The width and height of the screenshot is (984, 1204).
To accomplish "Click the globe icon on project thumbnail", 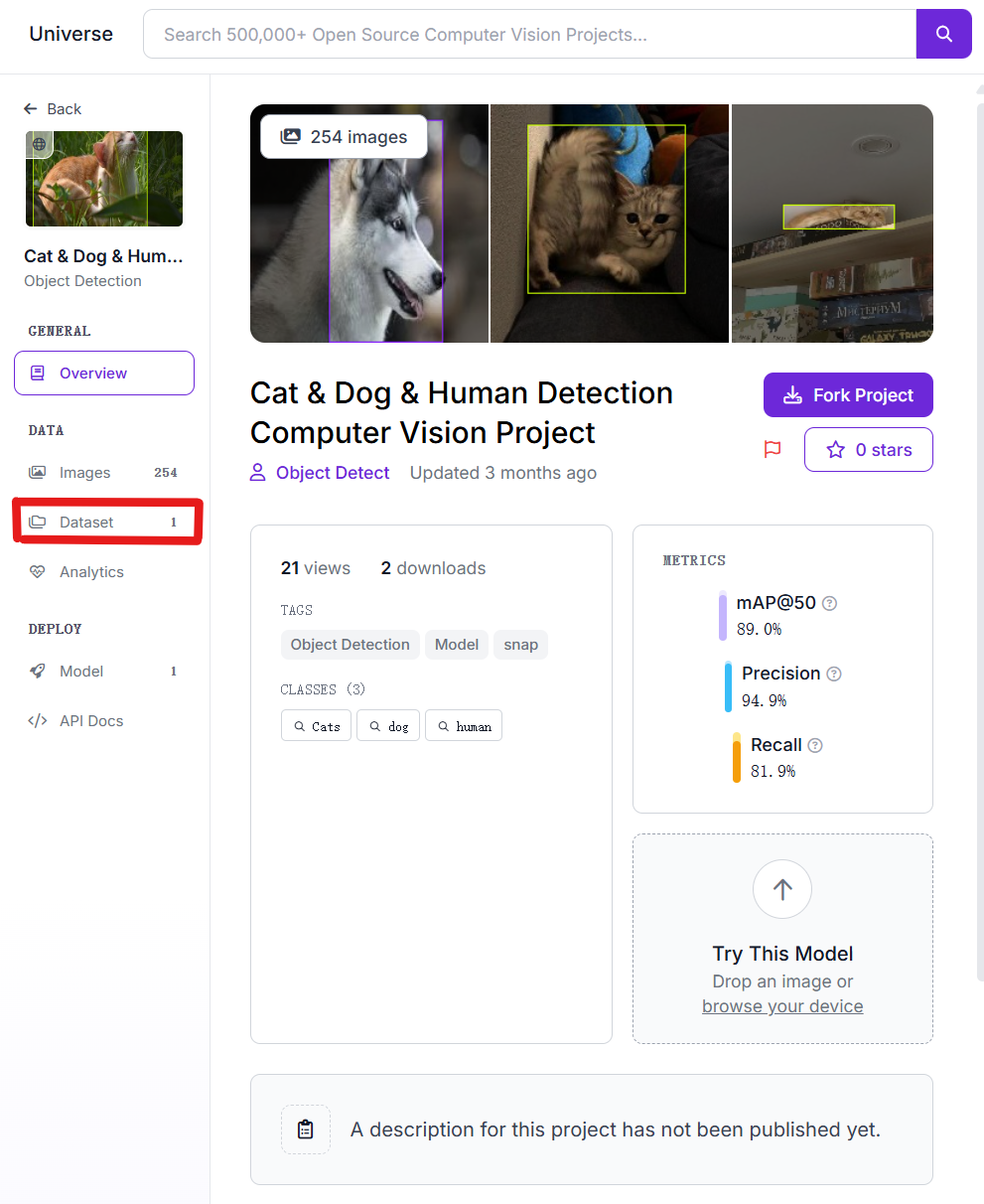I will [x=40, y=144].
